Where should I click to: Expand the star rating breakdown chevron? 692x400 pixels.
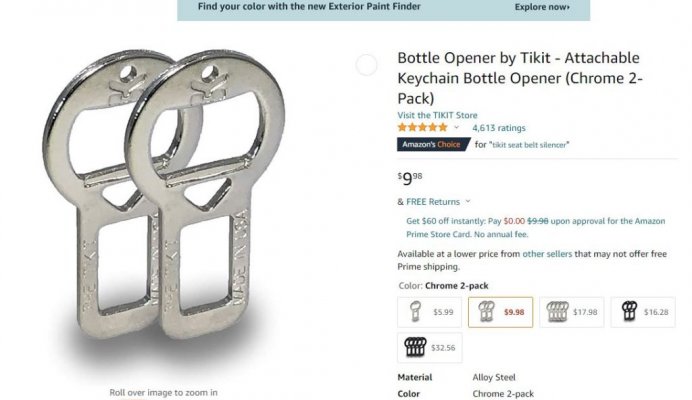click(x=456, y=128)
